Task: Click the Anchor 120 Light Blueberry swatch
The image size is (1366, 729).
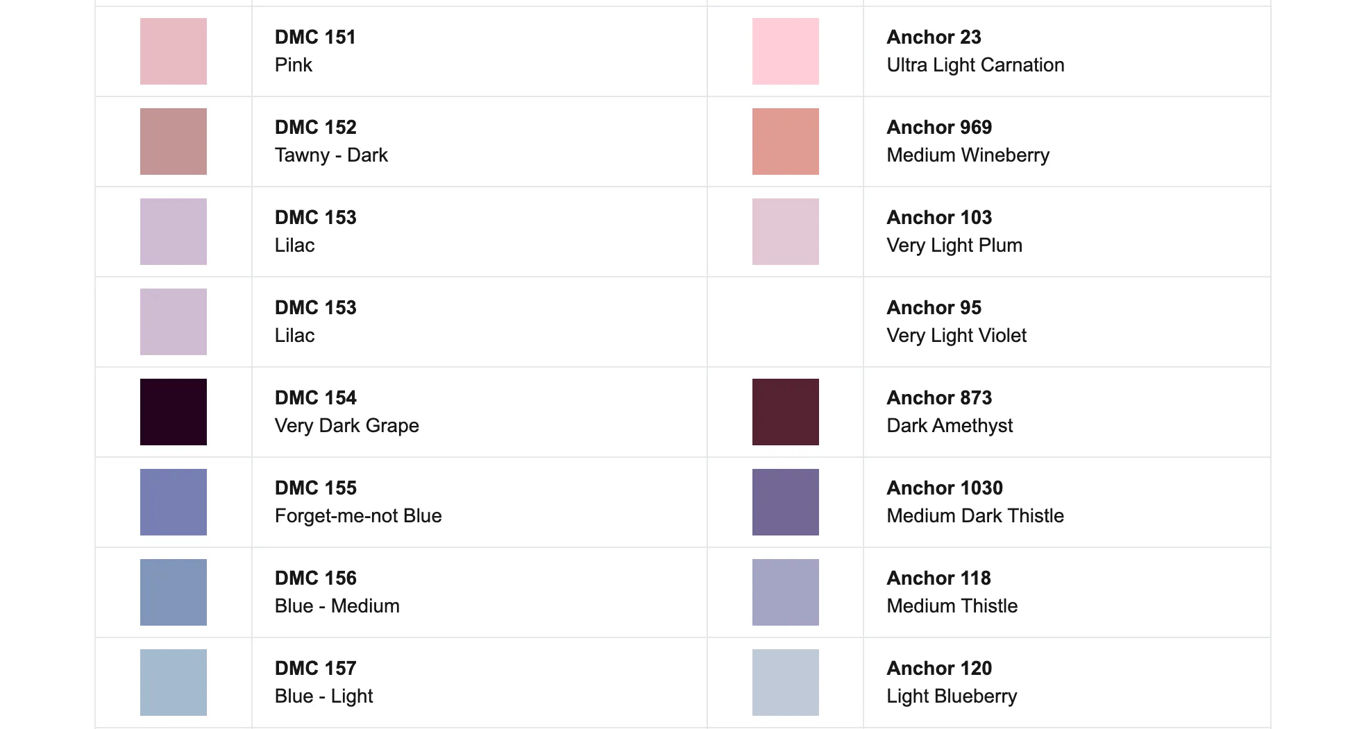Action: click(x=785, y=682)
